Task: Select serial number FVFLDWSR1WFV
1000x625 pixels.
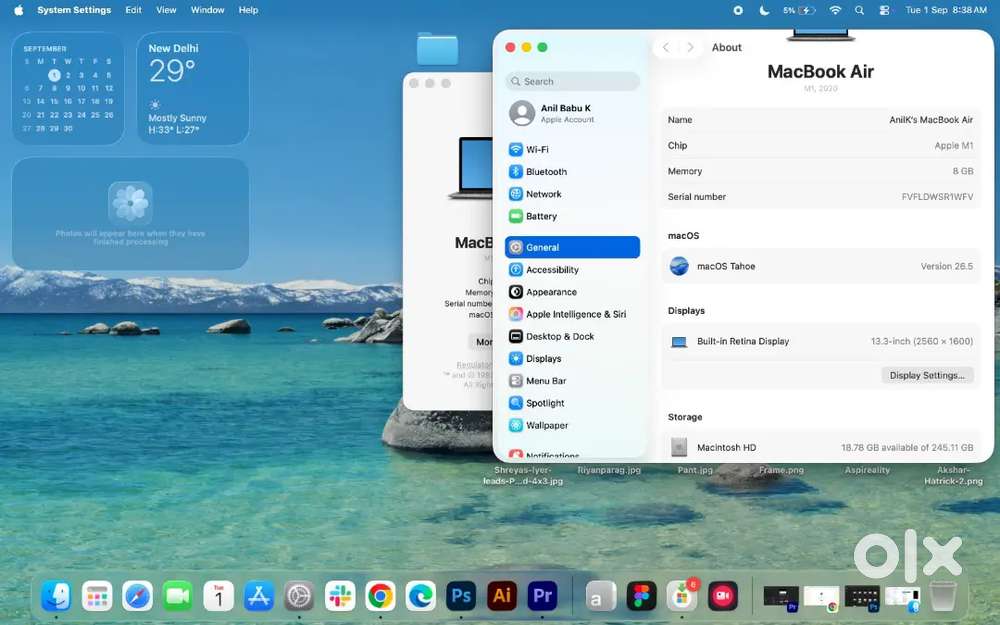Action: tap(937, 197)
